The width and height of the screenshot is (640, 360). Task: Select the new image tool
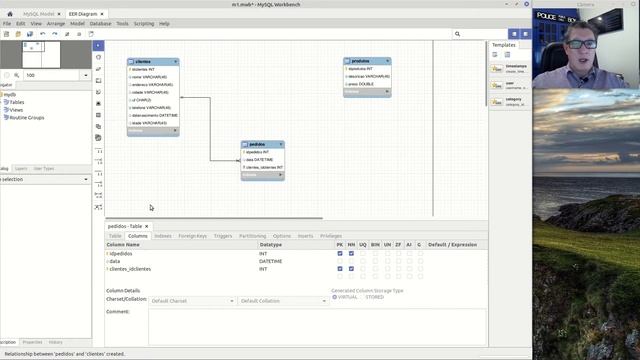[98, 104]
